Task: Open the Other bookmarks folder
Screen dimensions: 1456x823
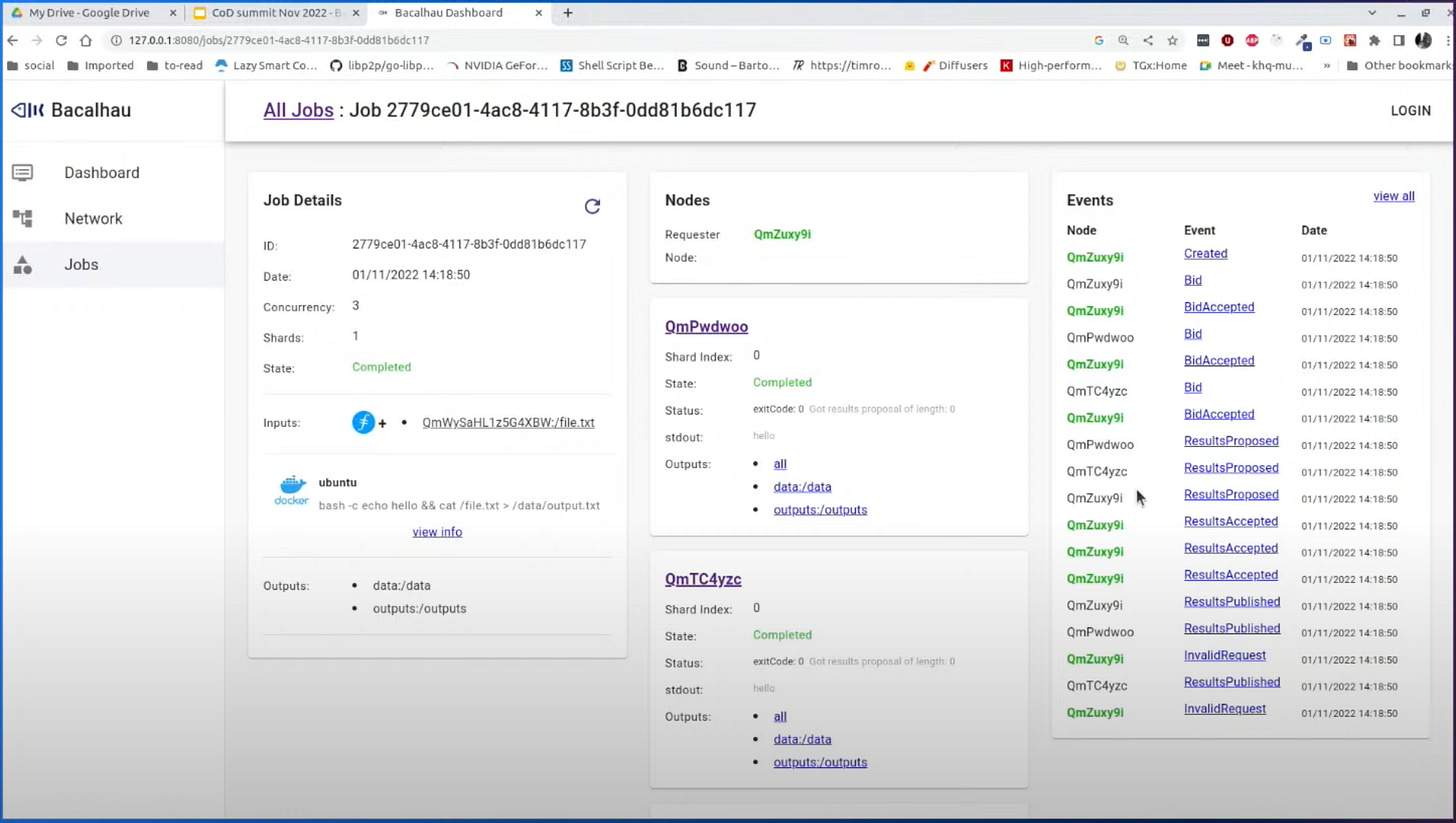Action: pos(1400,65)
